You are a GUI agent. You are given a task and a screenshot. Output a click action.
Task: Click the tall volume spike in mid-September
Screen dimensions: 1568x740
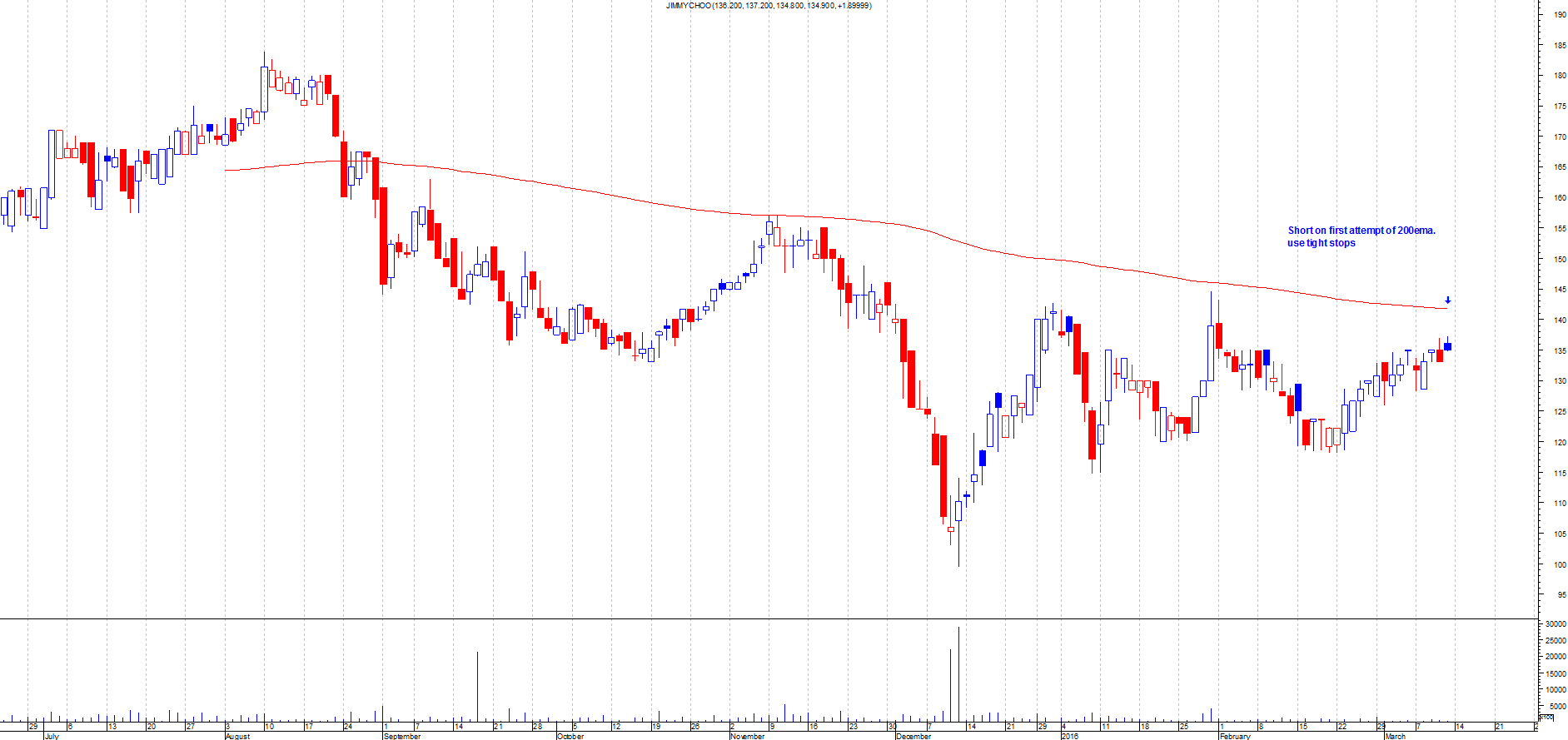tap(477, 687)
